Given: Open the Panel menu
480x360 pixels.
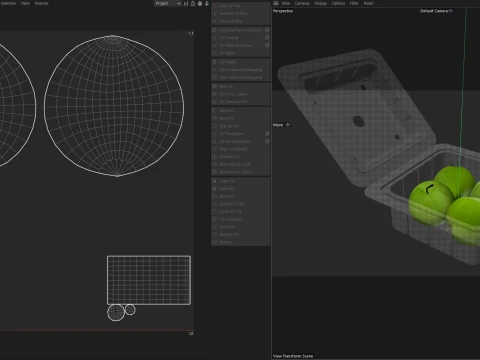Looking at the screenshot, I should (x=368, y=3).
